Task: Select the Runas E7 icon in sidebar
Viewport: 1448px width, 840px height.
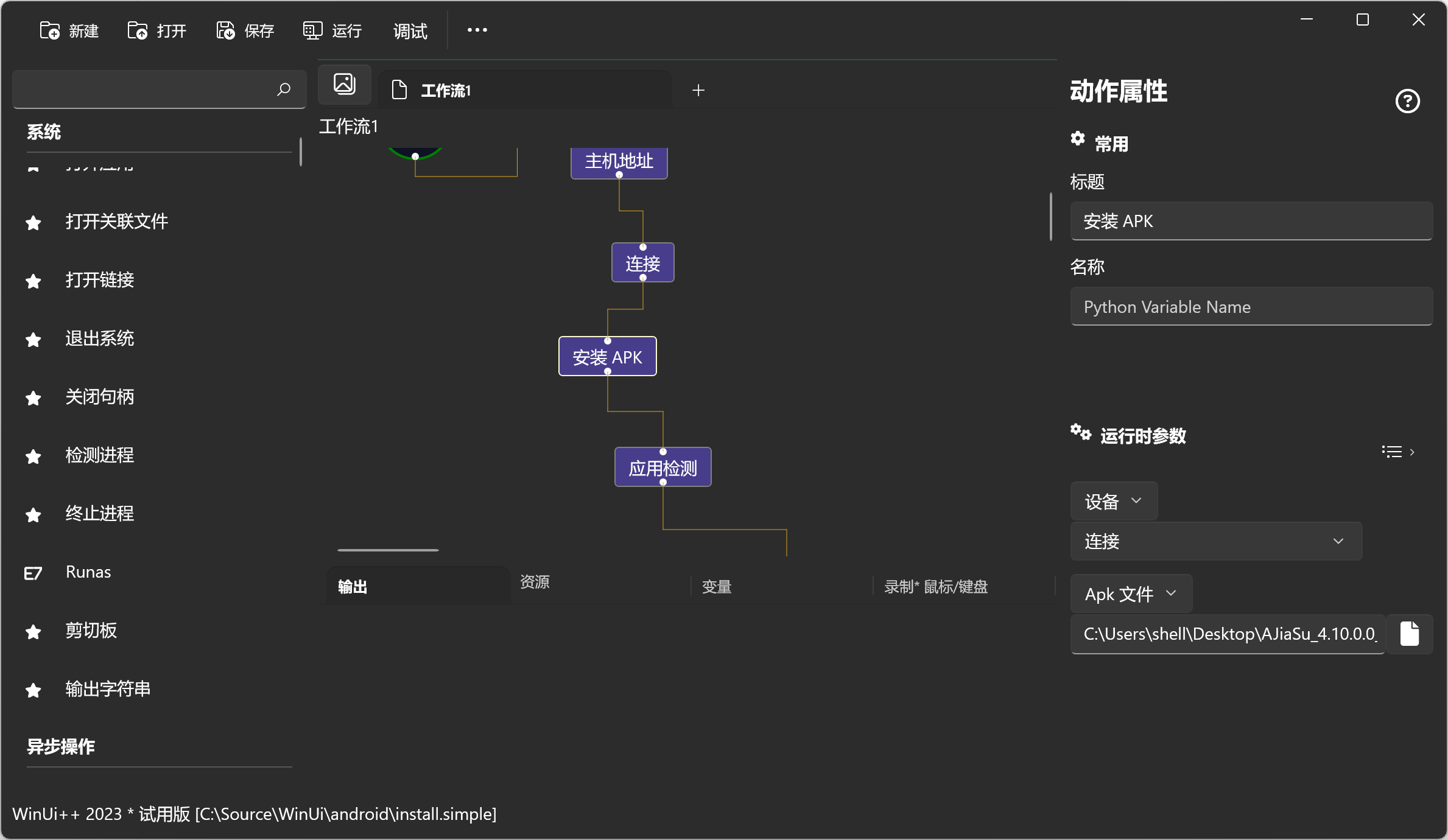Action: [33, 573]
